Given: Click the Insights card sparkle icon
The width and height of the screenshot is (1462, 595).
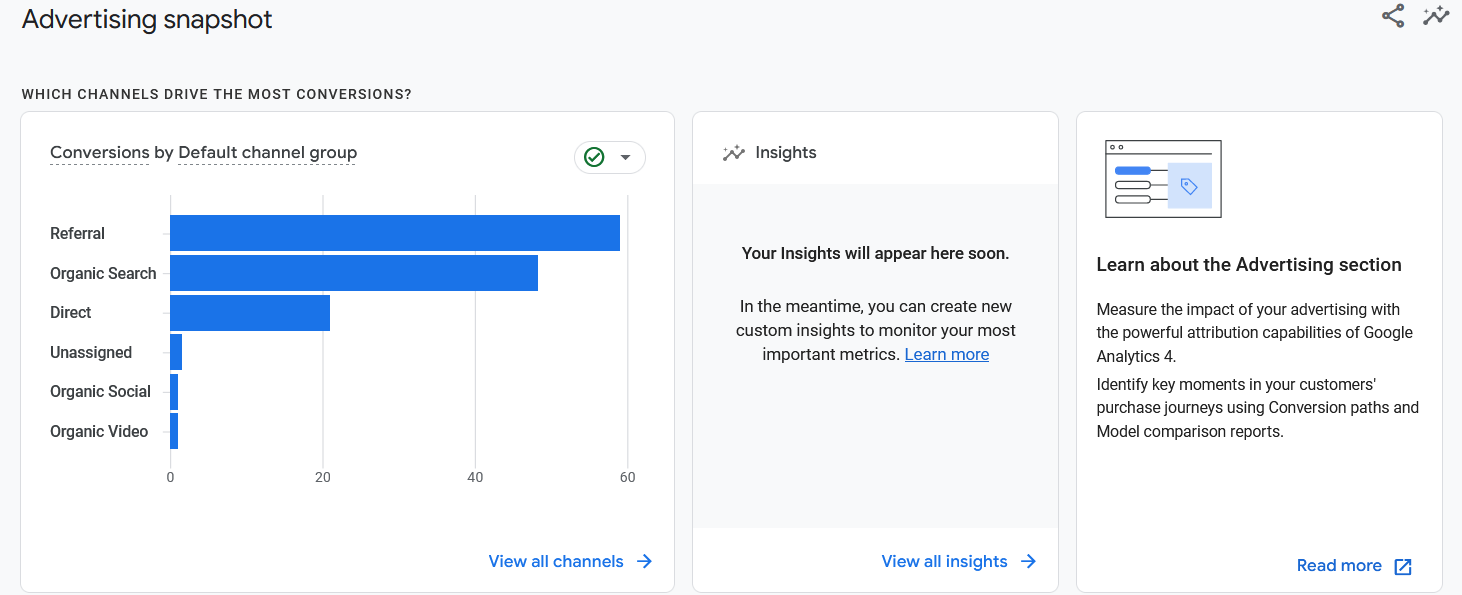Looking at the screenshot, I should point(734,153).
